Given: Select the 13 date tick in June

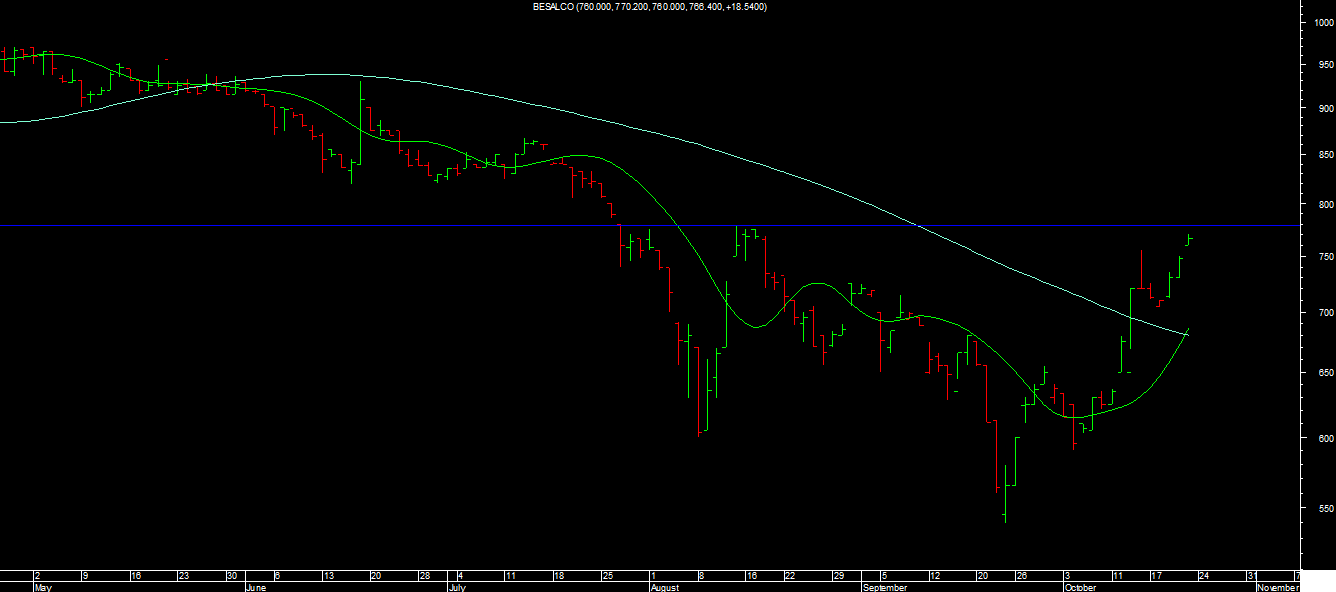Looking at the screenshot, I should coord(327,576).
